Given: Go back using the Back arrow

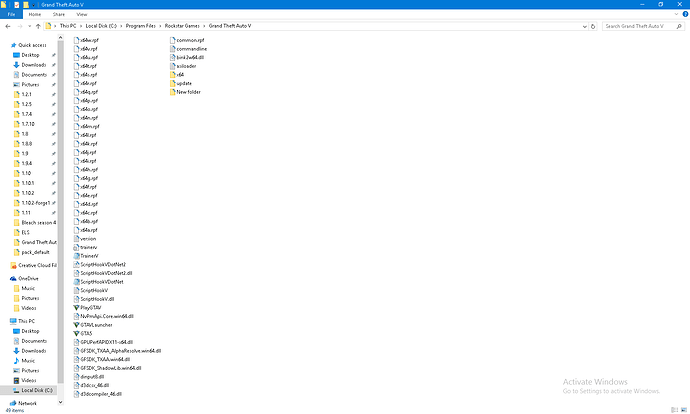Looking at the screenshot, I should click(x=7, y=26).
